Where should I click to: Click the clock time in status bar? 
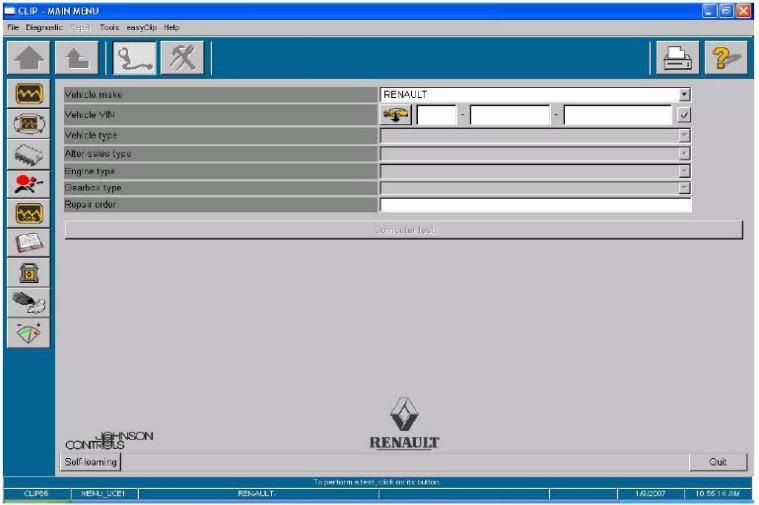point(717,493)
